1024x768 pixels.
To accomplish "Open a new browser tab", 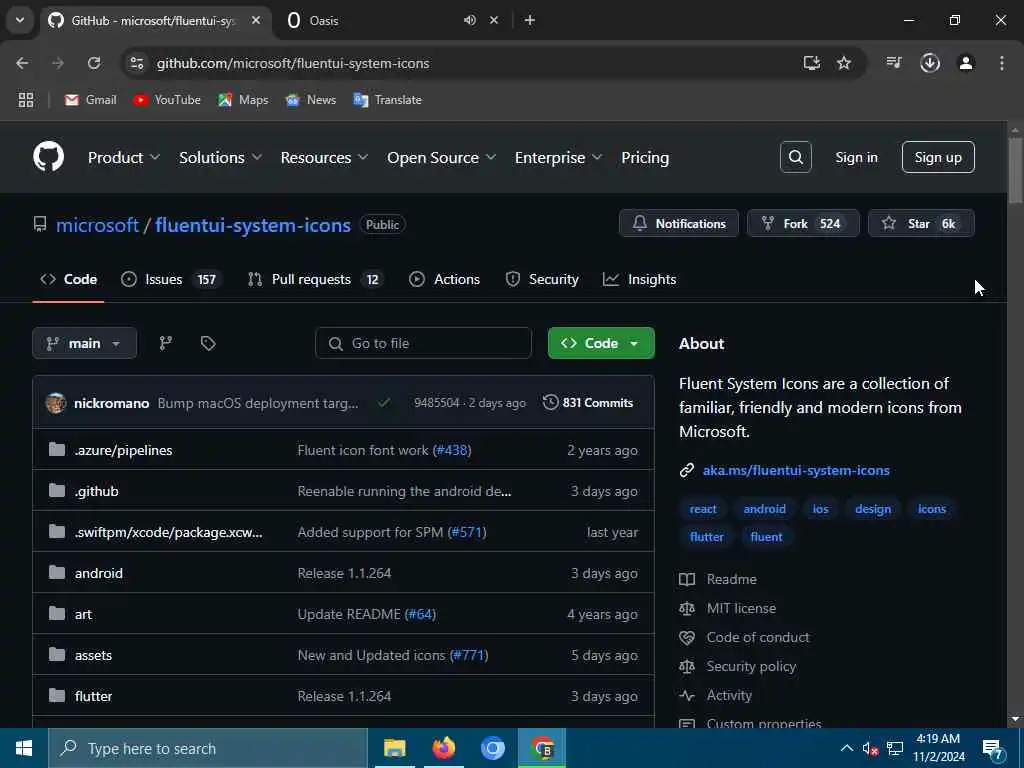I will click(530, 20).
